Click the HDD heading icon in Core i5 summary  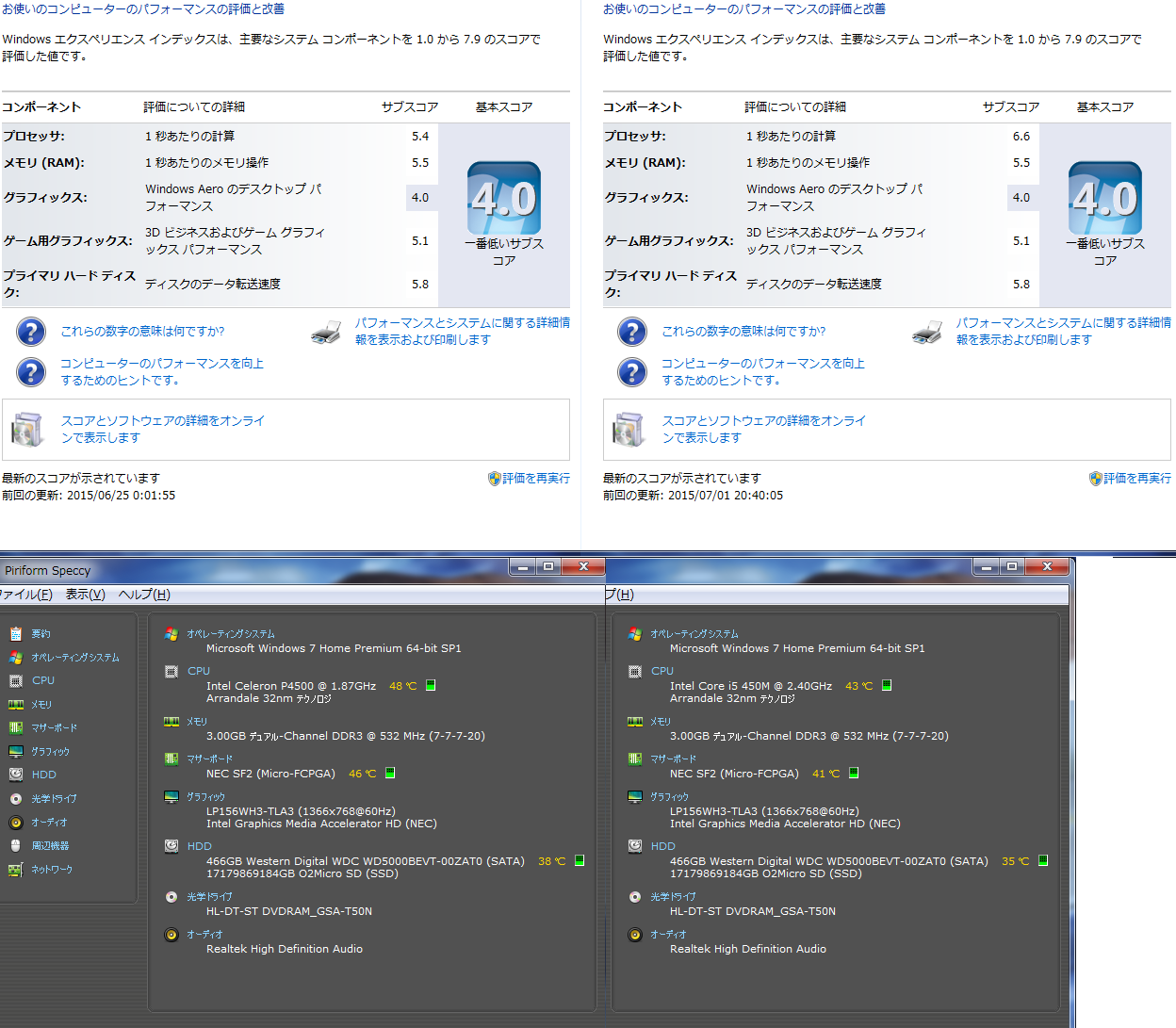pyautogui.click(x=635, y=846)
